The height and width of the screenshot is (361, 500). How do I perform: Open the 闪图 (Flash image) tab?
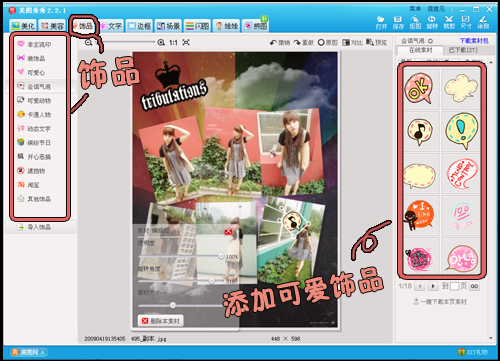197,26
